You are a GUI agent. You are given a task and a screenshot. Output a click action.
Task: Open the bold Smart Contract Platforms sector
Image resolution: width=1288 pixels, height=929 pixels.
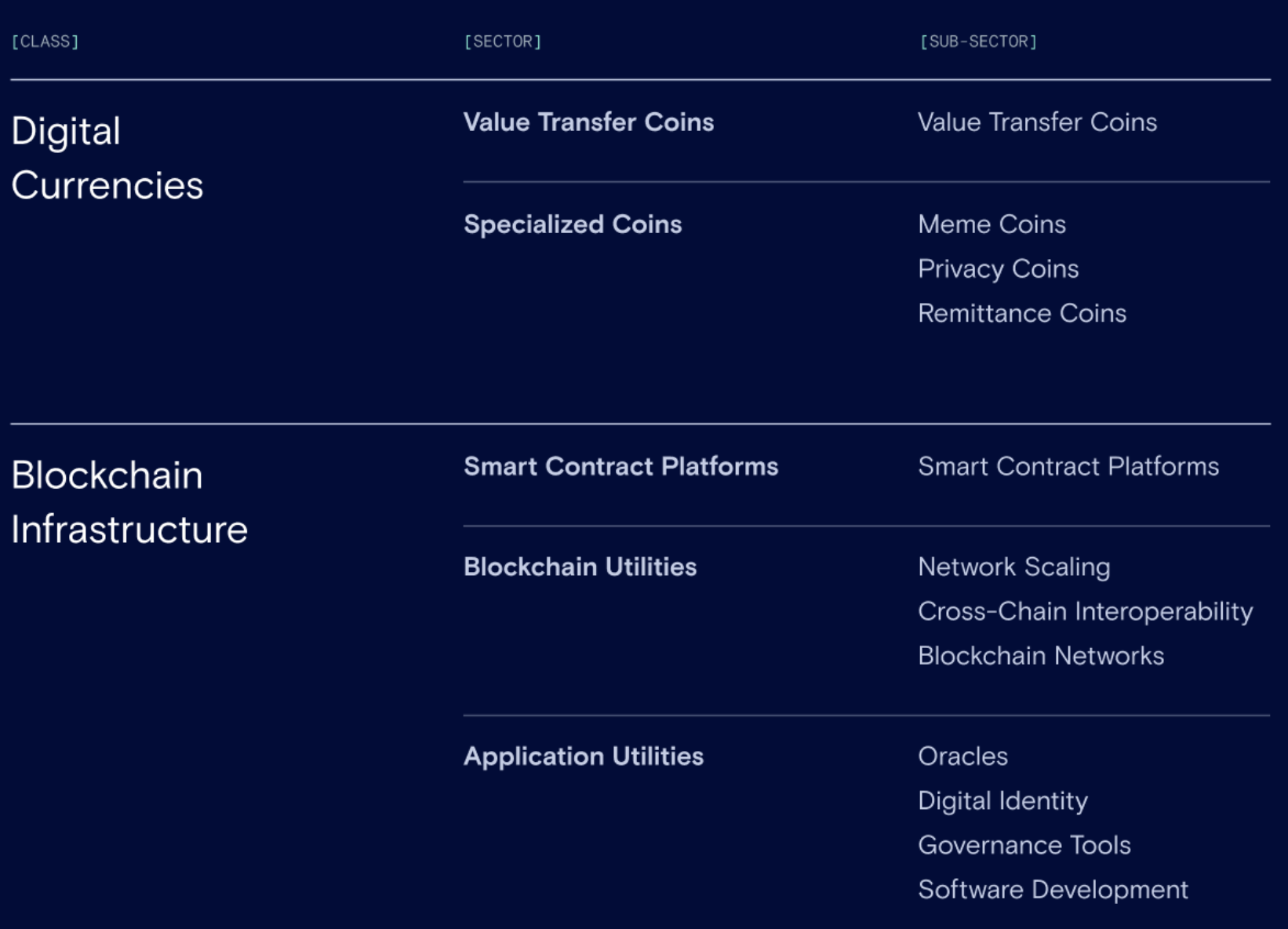[620, 467]
